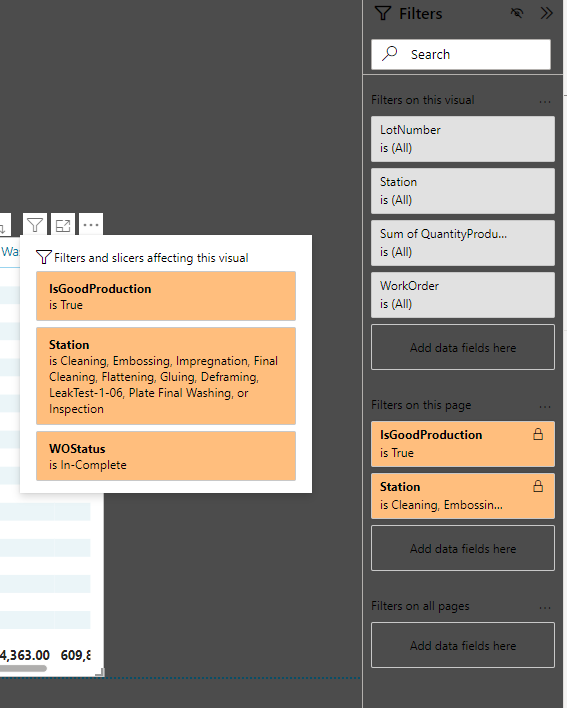Click lock icon on page Station filter
567x708 pixels.
tap(538, 486)
